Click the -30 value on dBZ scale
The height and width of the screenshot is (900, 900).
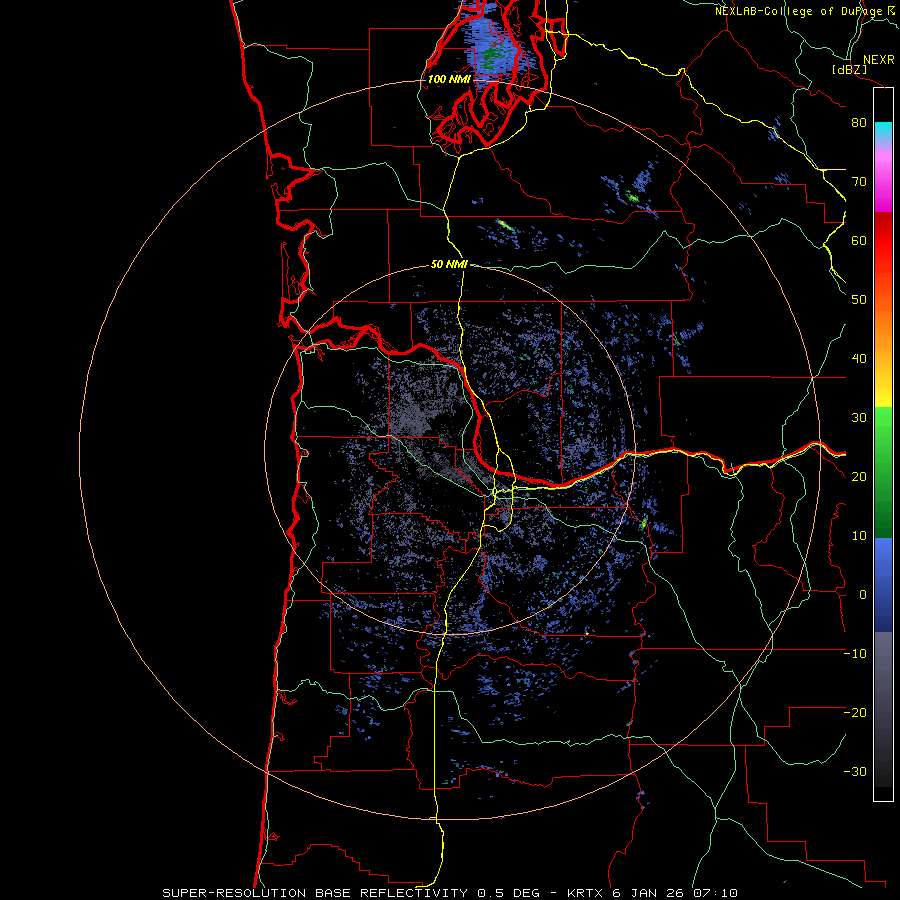855,771
